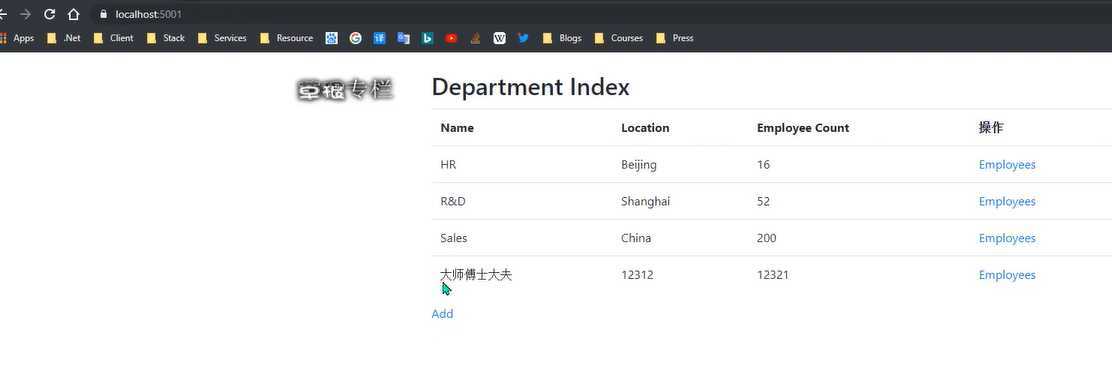The height and width of the screenshot is (375, 1112).
Task: Select the employee count 52 cell
Action: click(x=763, y=201)
